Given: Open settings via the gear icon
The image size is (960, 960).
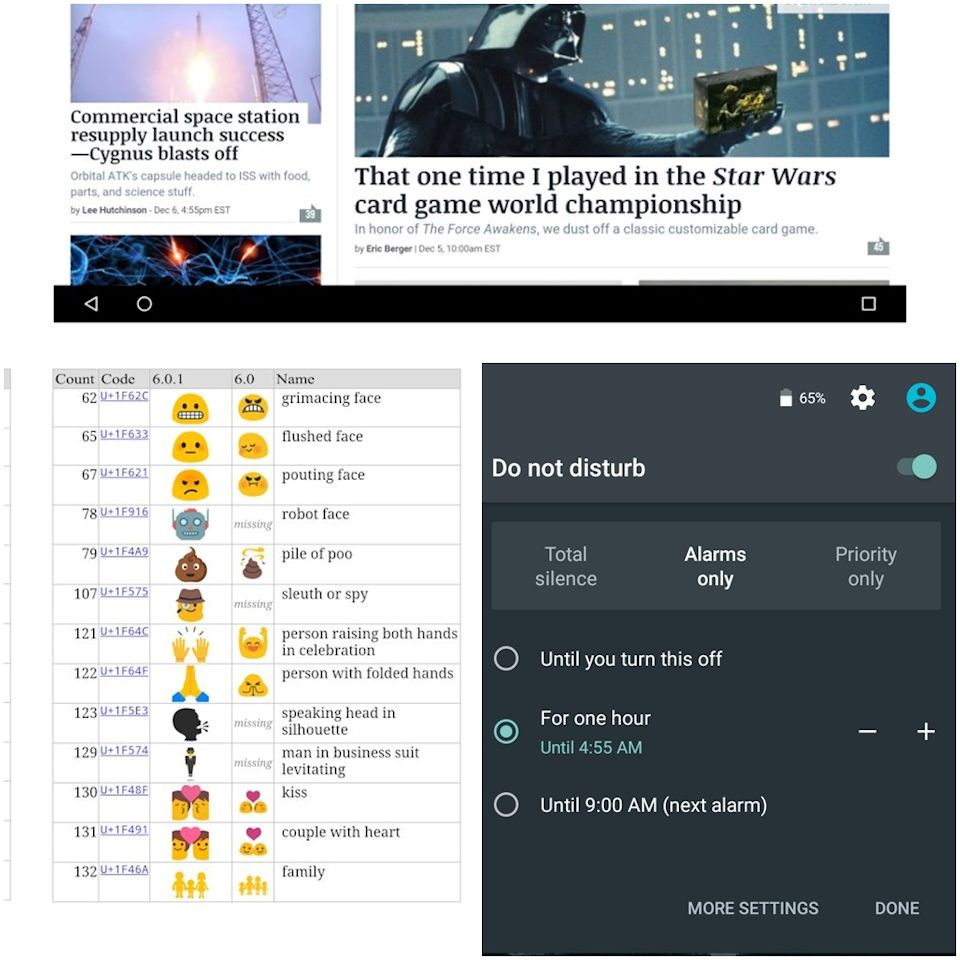Looking at the screenshot, I should 863,398.
